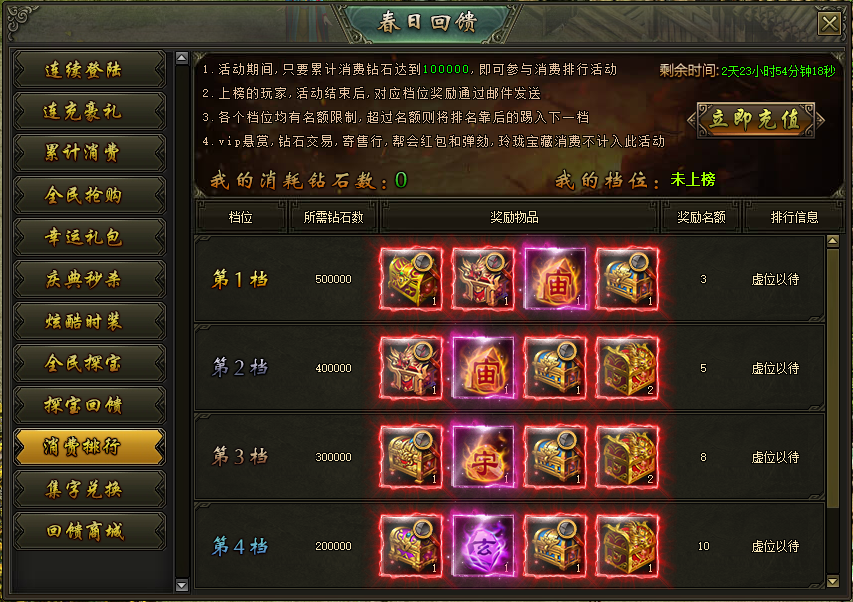Click the purple 玄 gem in tier 4
853x602 pixels.
click(x=483, y=546)
